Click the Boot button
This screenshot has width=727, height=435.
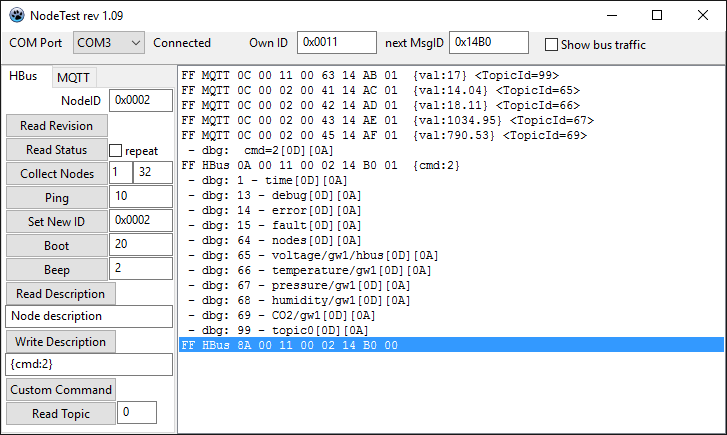57,246
